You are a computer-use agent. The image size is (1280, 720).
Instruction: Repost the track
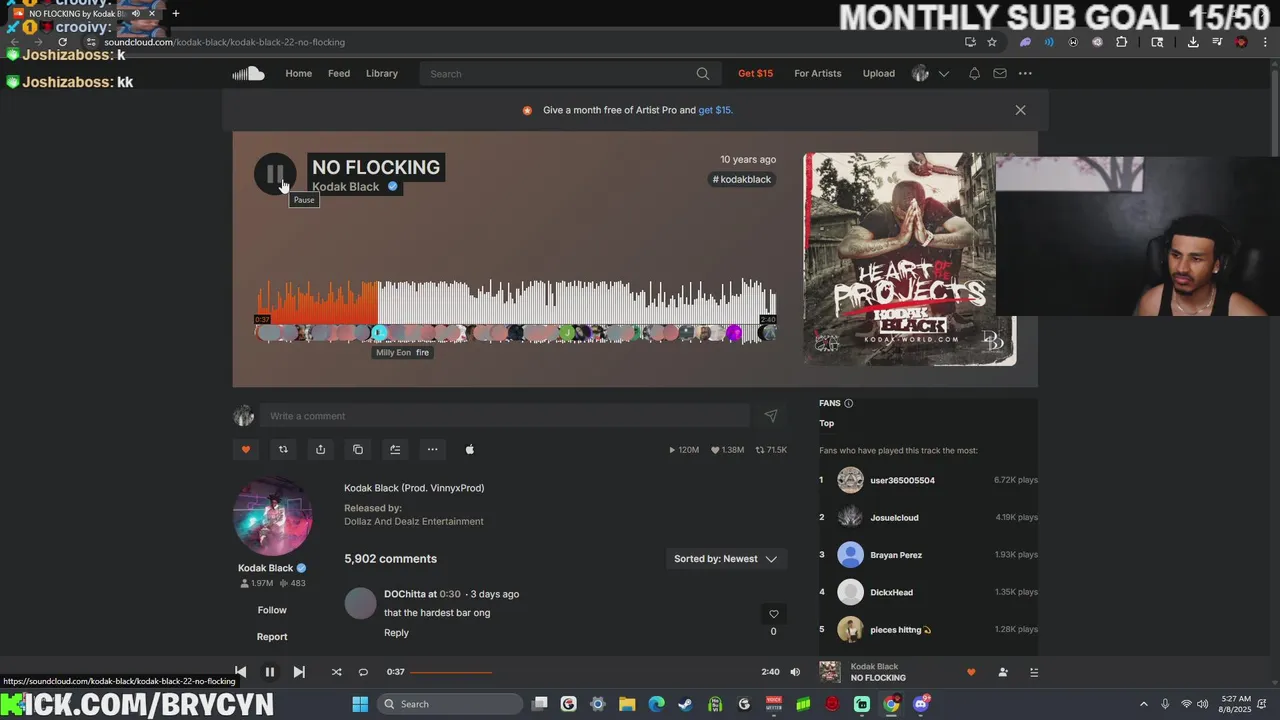point(283,449)
